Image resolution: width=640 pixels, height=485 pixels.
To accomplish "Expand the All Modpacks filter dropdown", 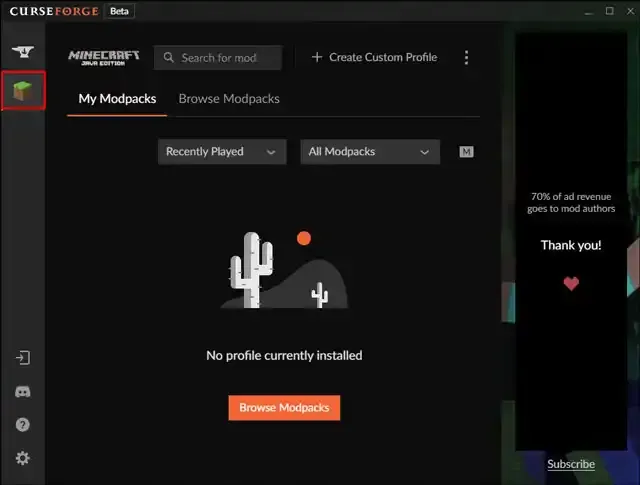I will (370, 152).
